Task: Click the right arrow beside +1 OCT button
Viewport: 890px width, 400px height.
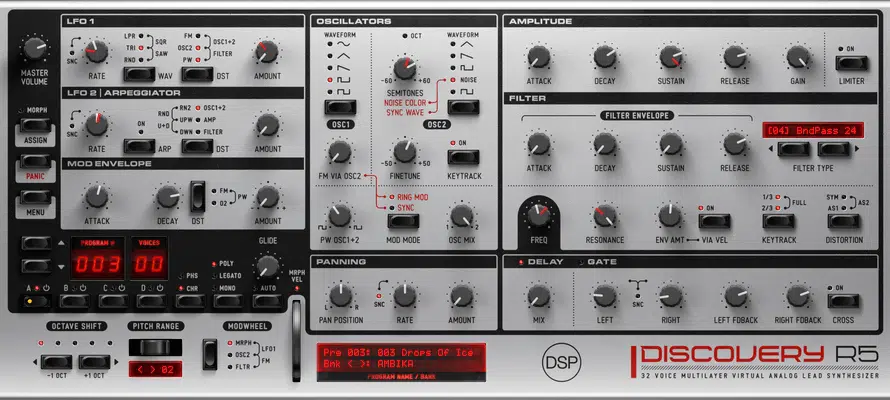Action: 116,362
